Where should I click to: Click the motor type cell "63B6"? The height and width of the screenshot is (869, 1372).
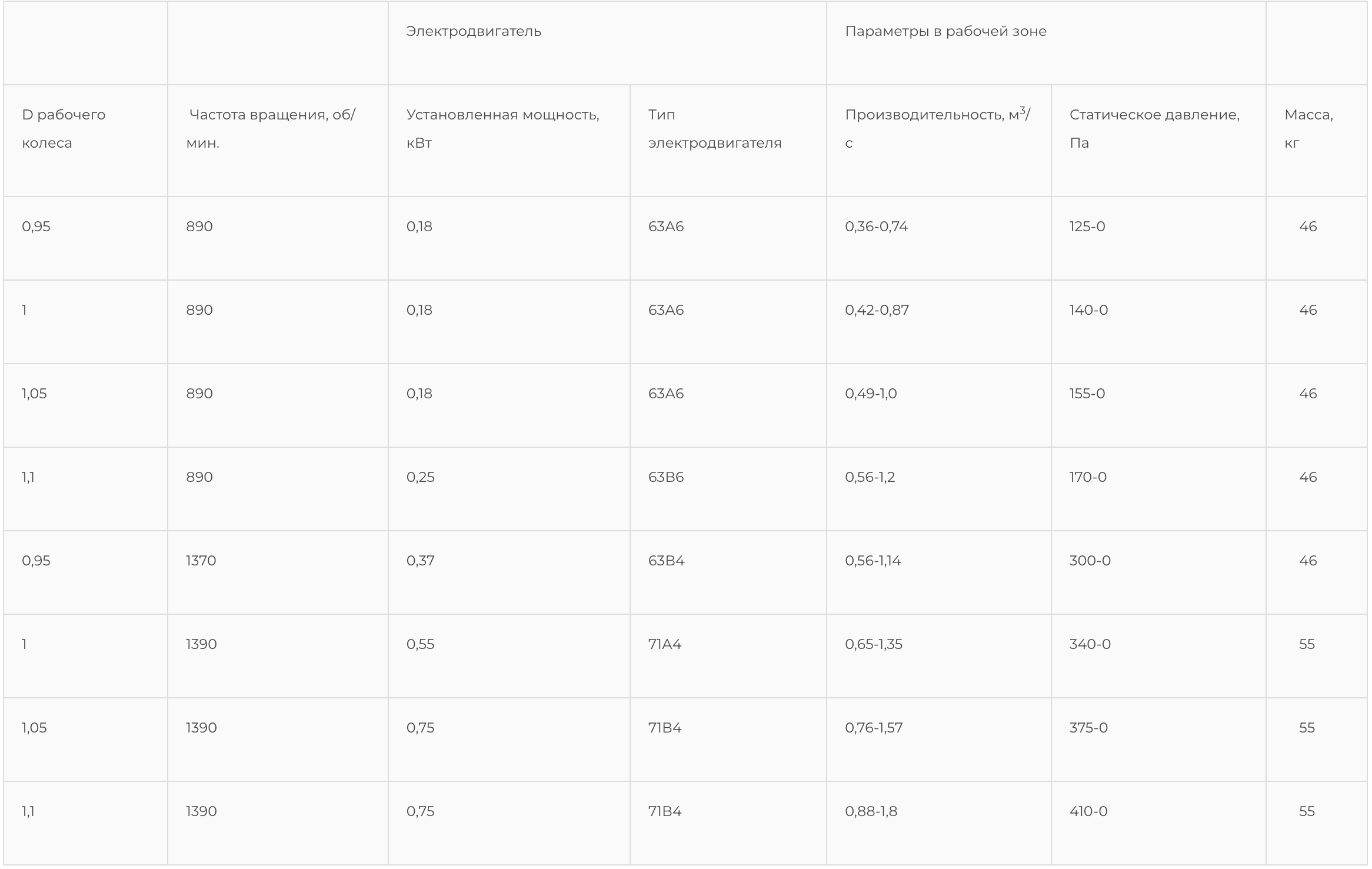tap(666, 477)
